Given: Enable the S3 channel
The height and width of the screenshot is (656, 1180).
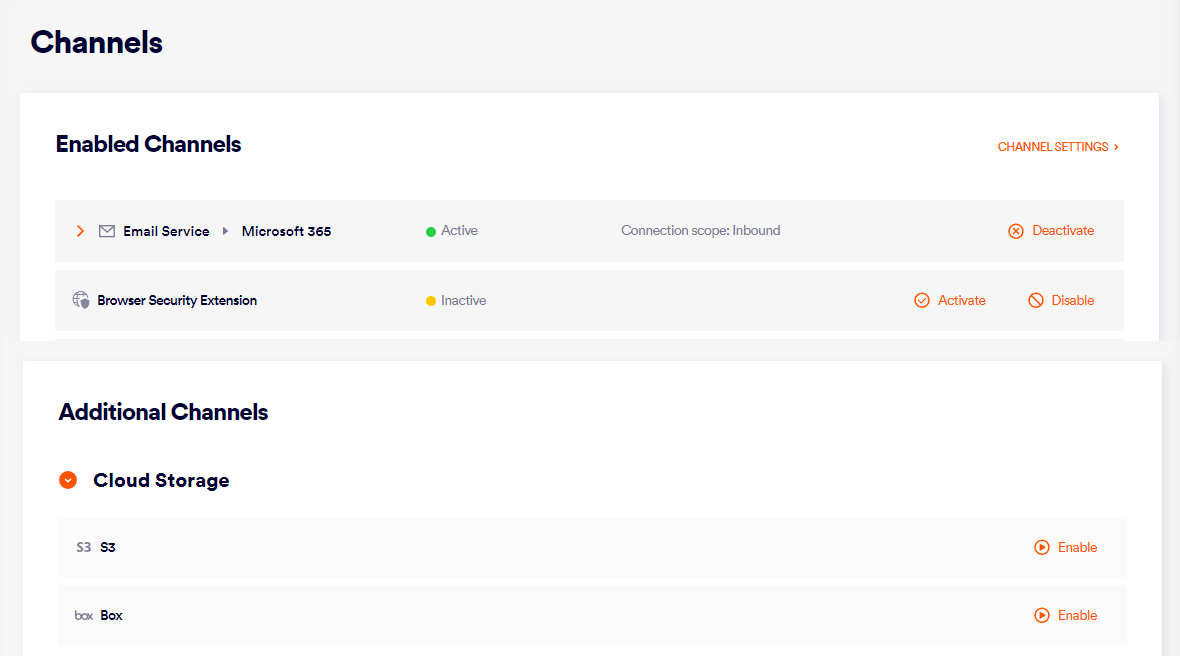Looking at the screenshot, I should 1066,548.
